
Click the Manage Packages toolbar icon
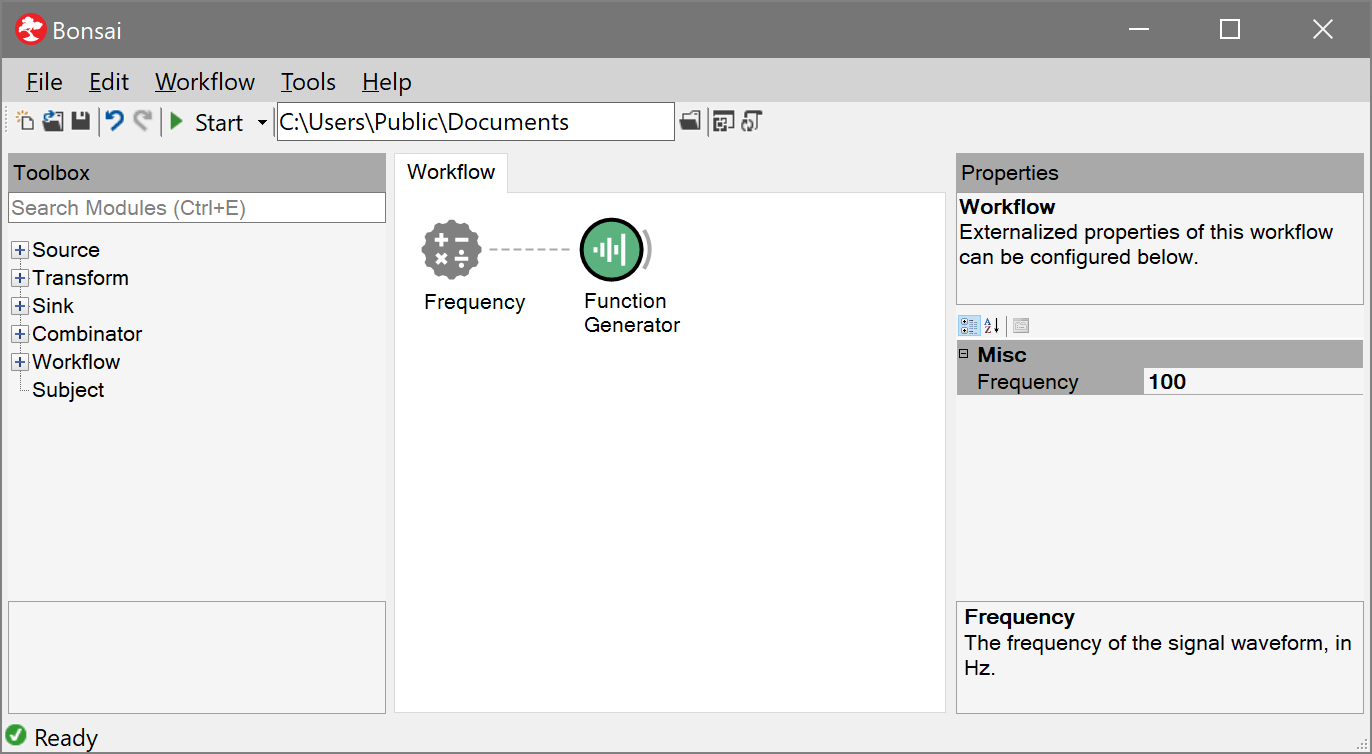(723, 122)
